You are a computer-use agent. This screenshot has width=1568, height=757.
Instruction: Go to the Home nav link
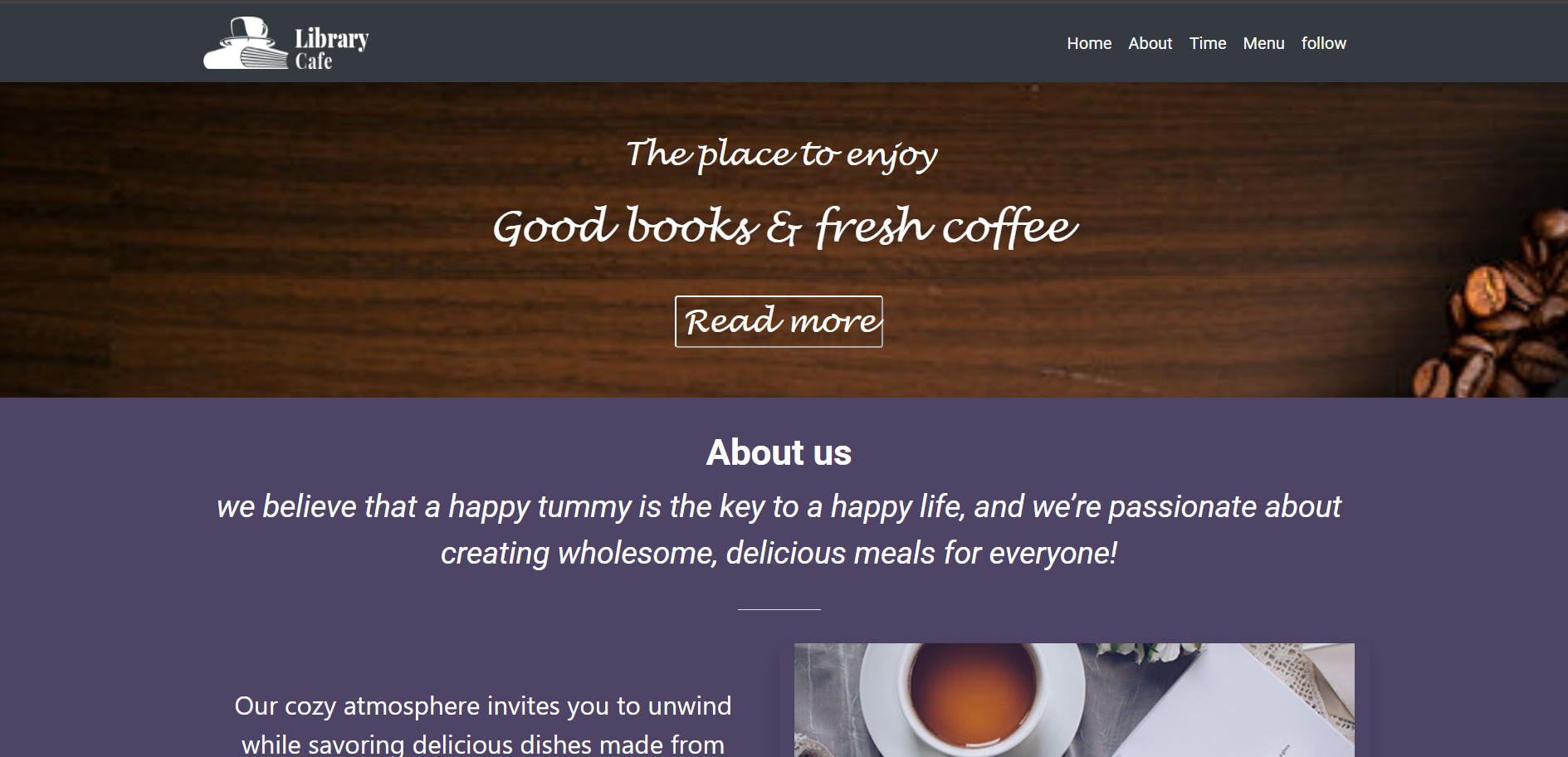(1089, 43)
